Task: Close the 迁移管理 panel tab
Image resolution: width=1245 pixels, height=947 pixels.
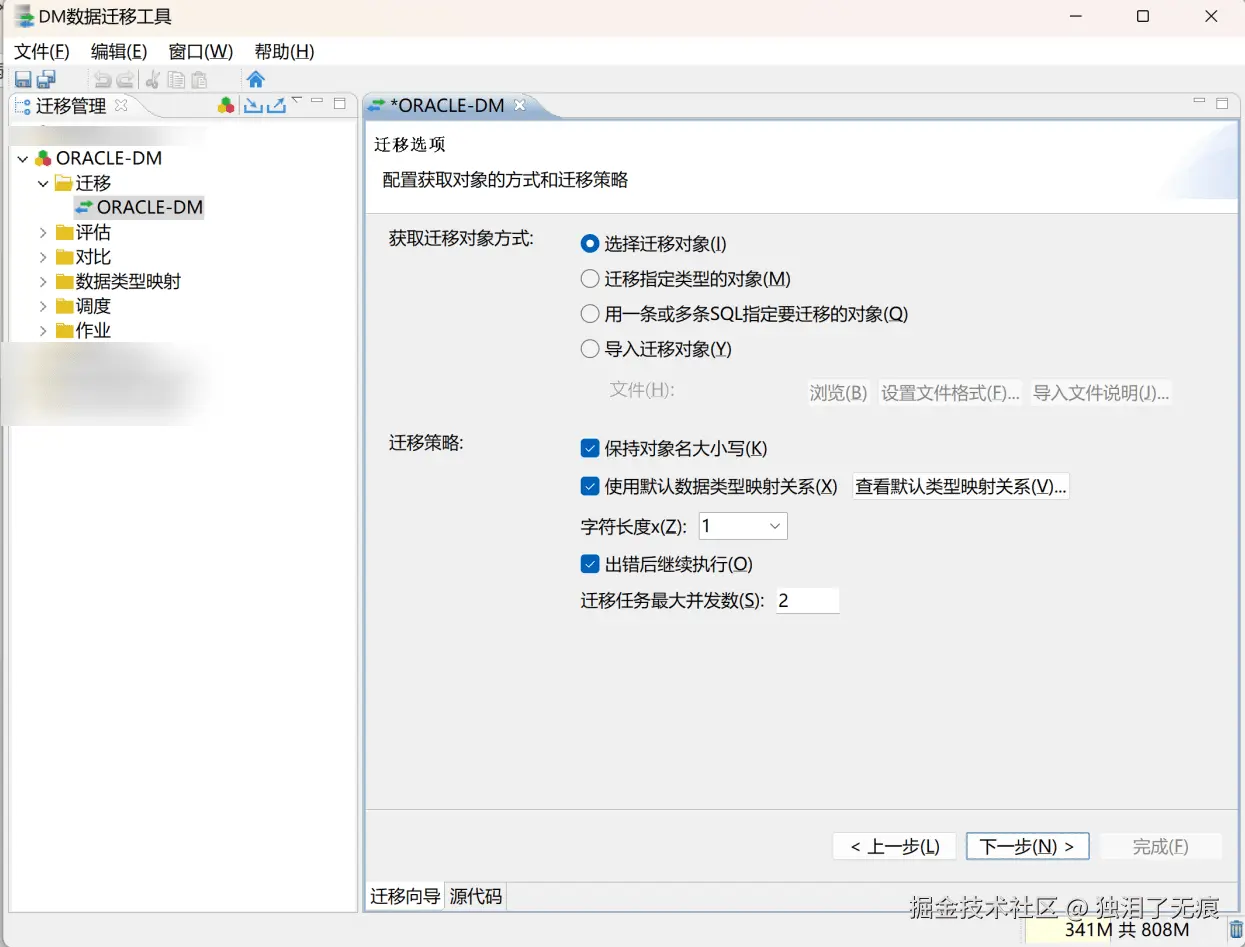Action: pyautogui.click(x=121, y=105)
